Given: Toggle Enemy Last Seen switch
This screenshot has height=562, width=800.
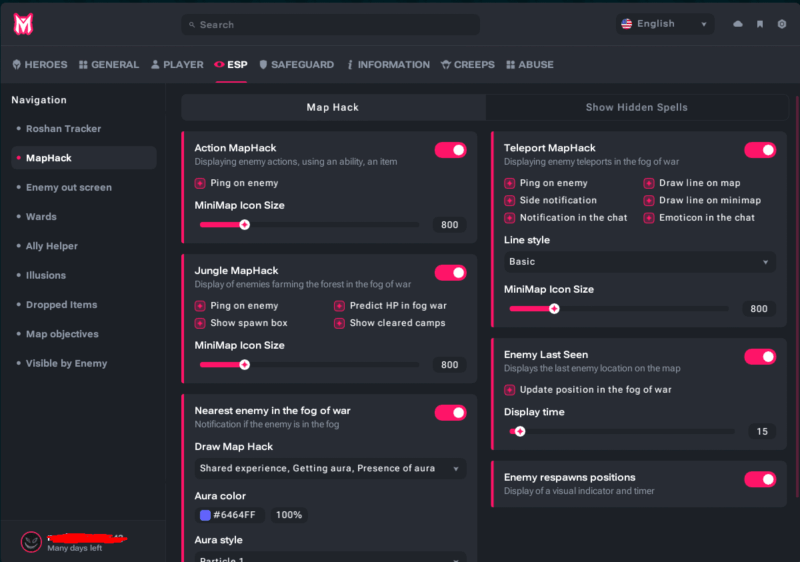Looking at the screenshot, I should point(760,356).
